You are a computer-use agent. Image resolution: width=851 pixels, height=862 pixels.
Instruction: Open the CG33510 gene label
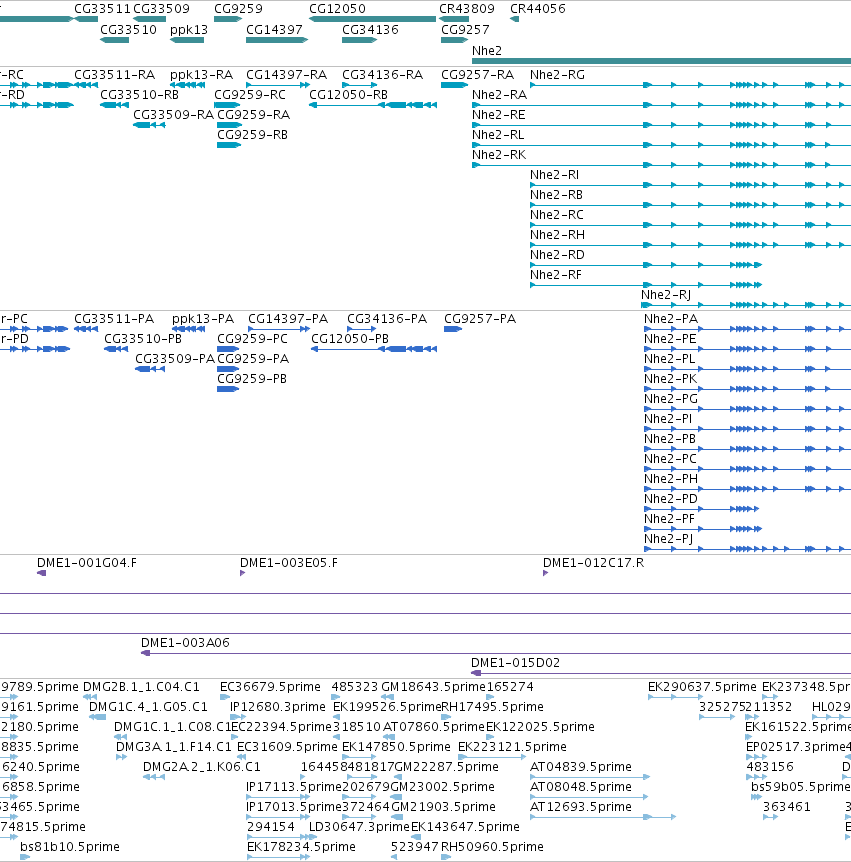[x=129, y=30]
